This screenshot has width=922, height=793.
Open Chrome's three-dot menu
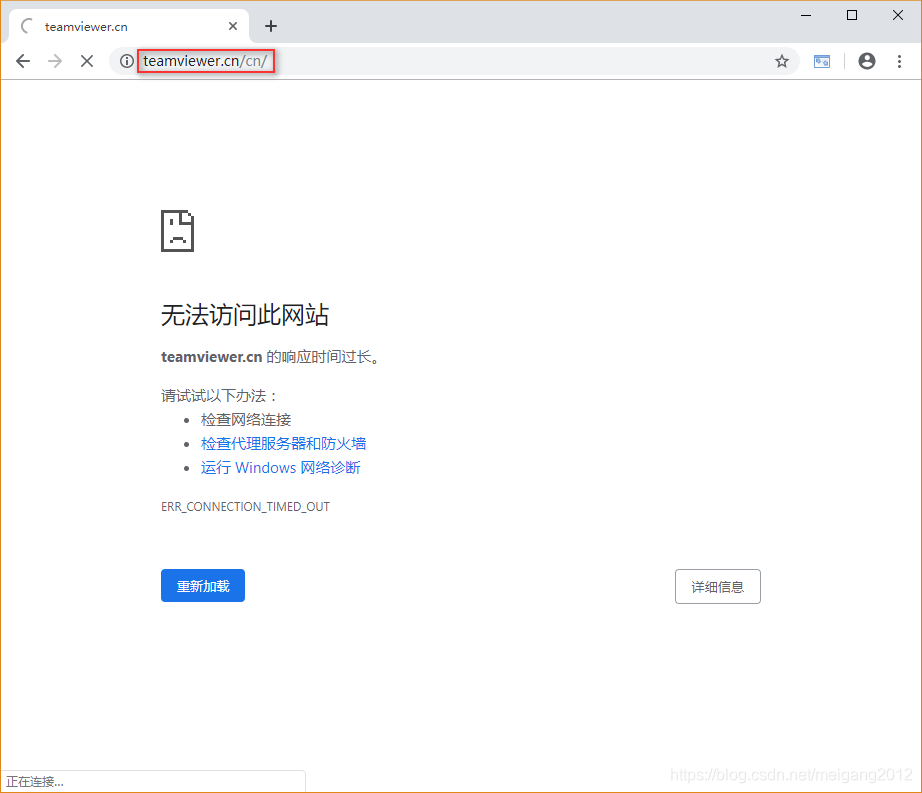point(899,61)
